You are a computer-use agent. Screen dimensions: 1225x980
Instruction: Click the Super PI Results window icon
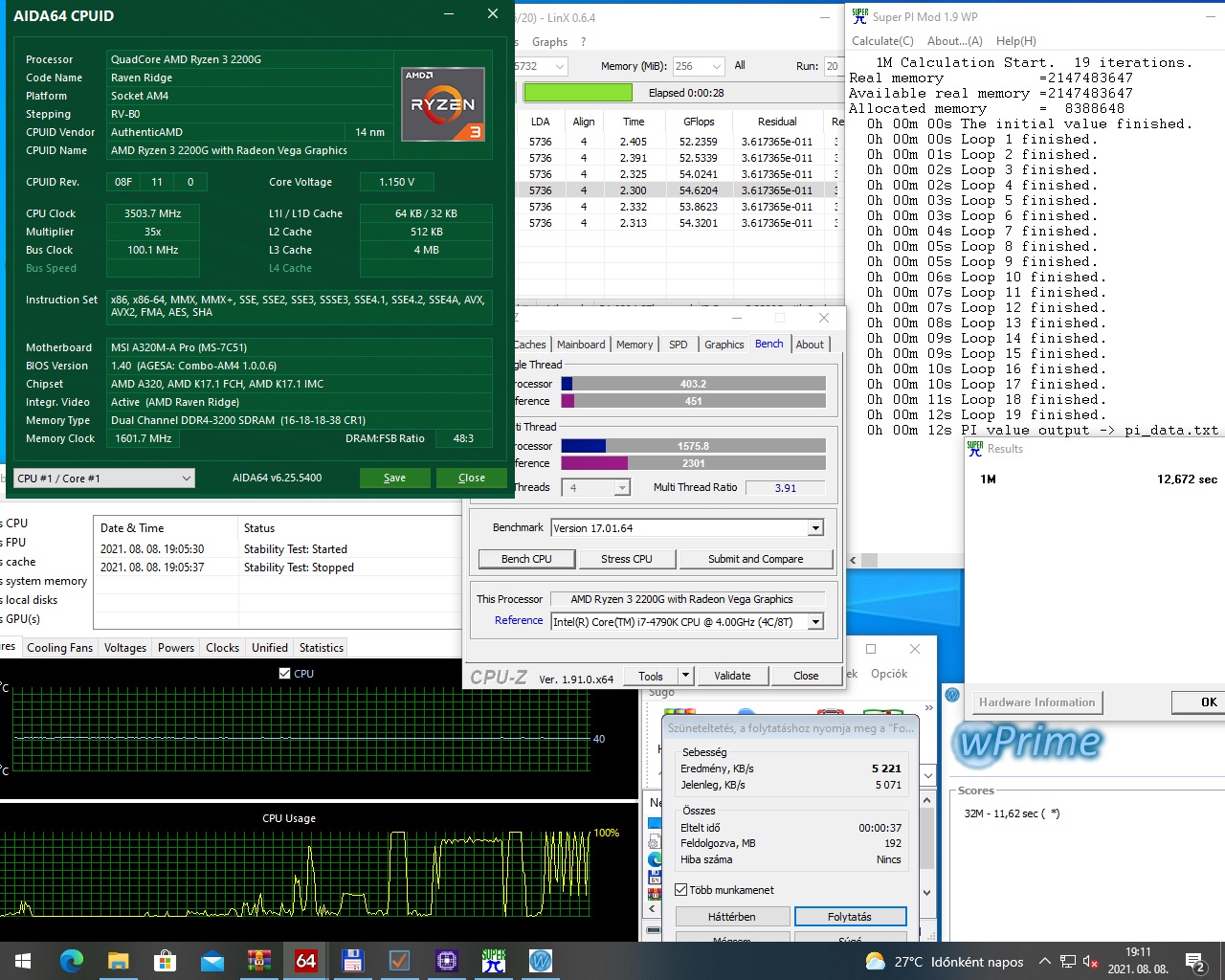coord(975,448)
